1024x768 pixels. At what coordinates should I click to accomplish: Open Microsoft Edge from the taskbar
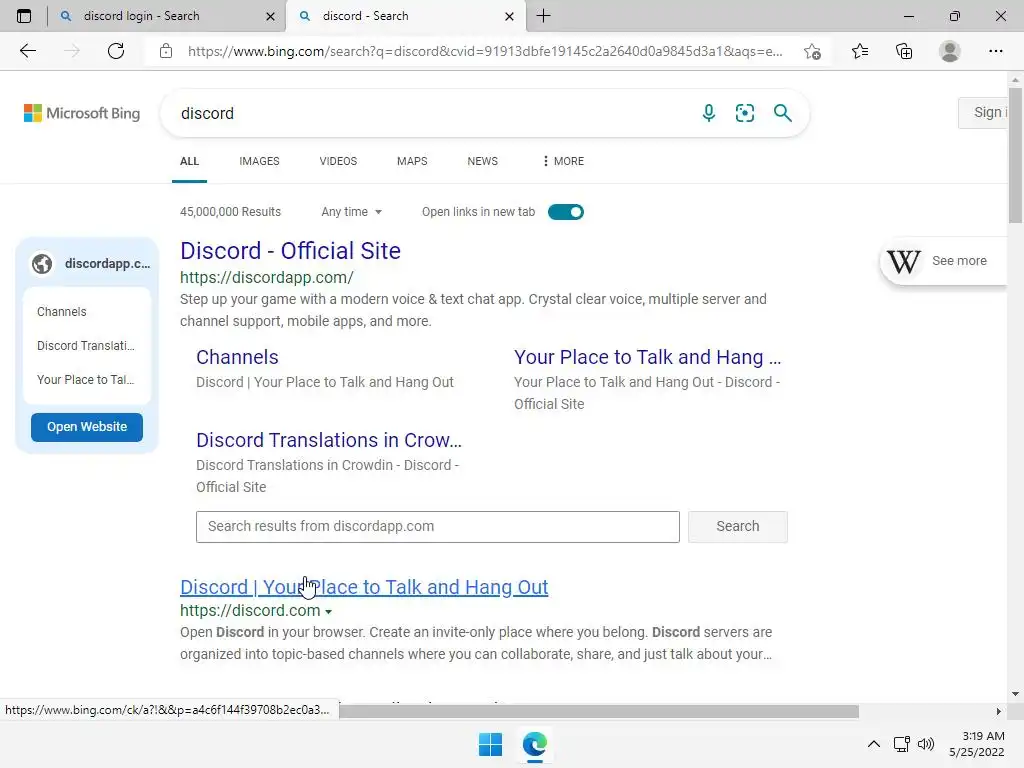click(x=534, y=744)
